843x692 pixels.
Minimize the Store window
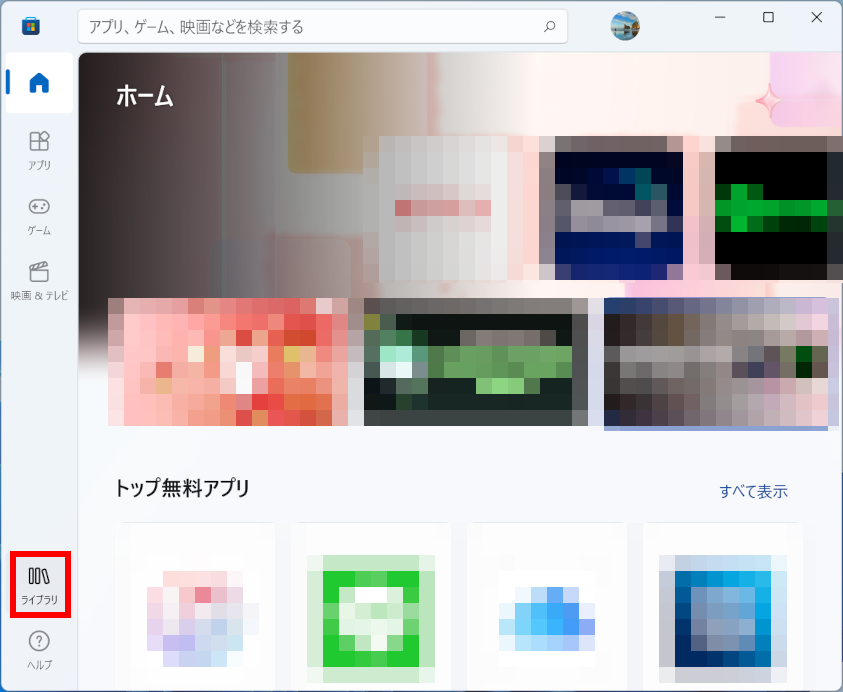(x=720, y=17)
